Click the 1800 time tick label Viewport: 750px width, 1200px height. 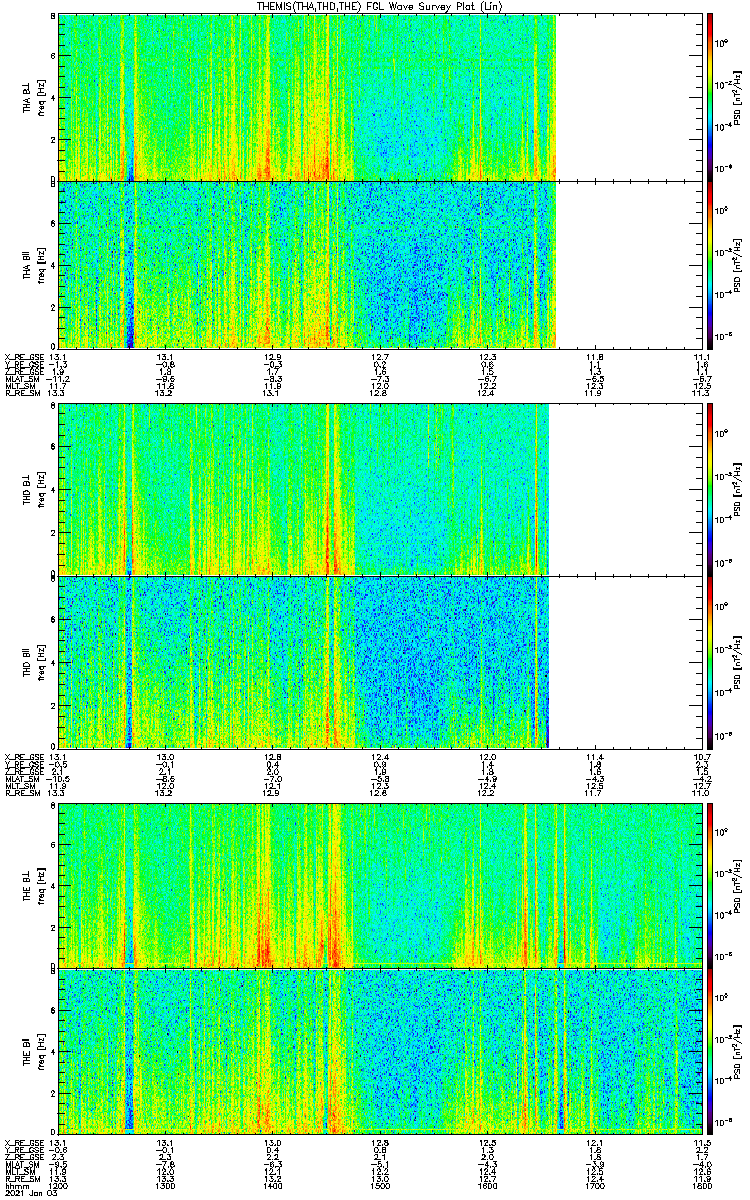pos(701,1185)
